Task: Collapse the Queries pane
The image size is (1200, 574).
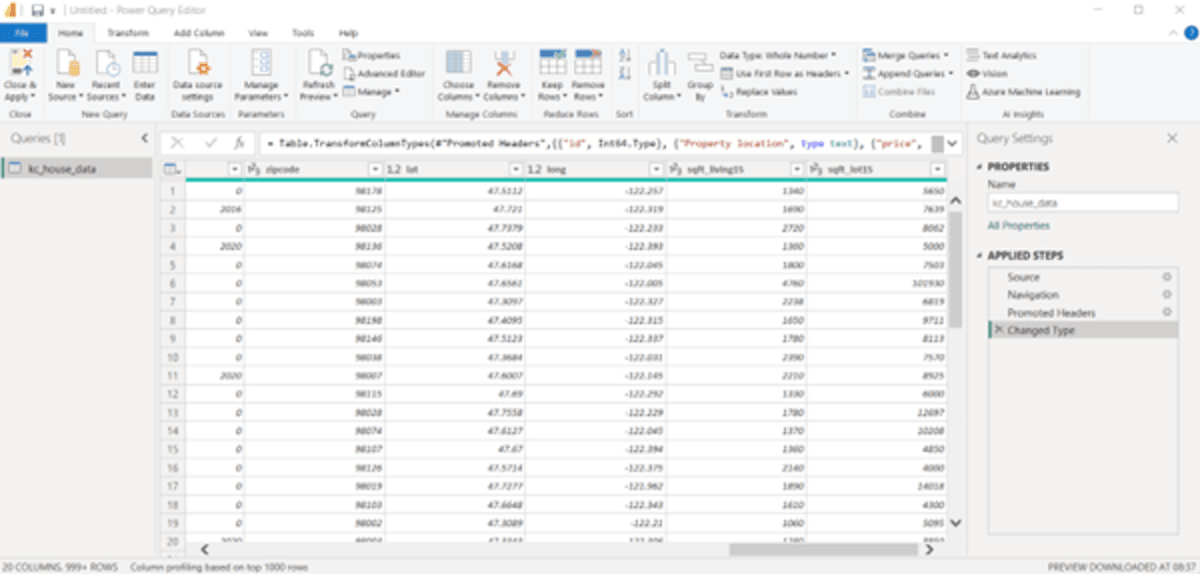Action: 144,138
